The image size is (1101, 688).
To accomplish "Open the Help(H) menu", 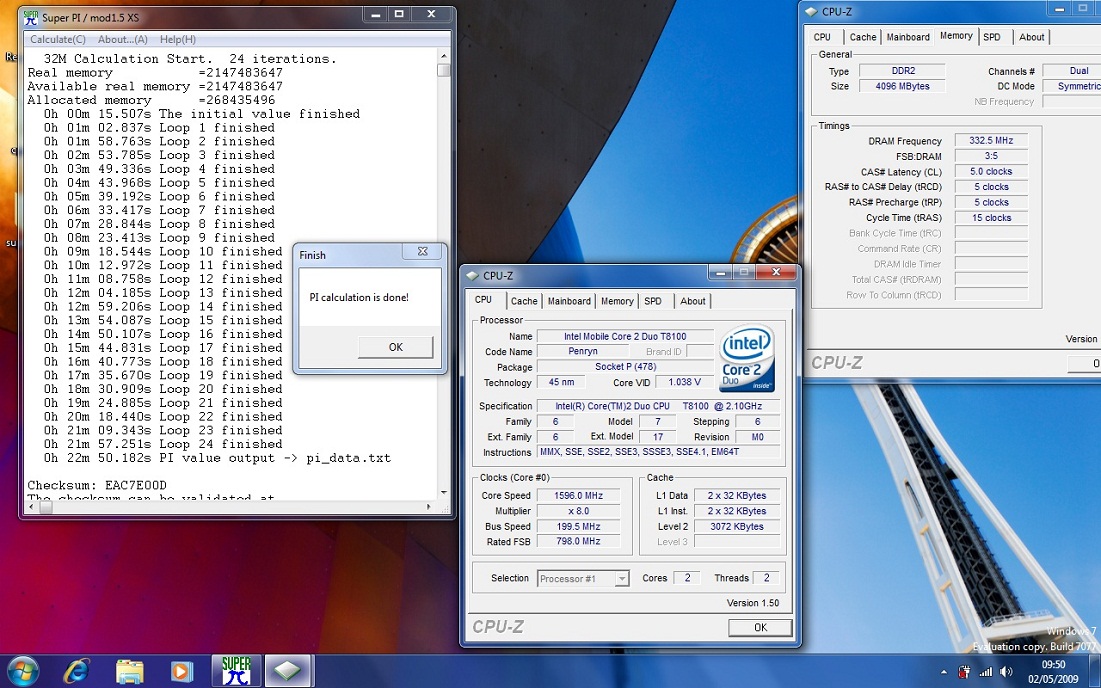I will click(x=178, y=39).
